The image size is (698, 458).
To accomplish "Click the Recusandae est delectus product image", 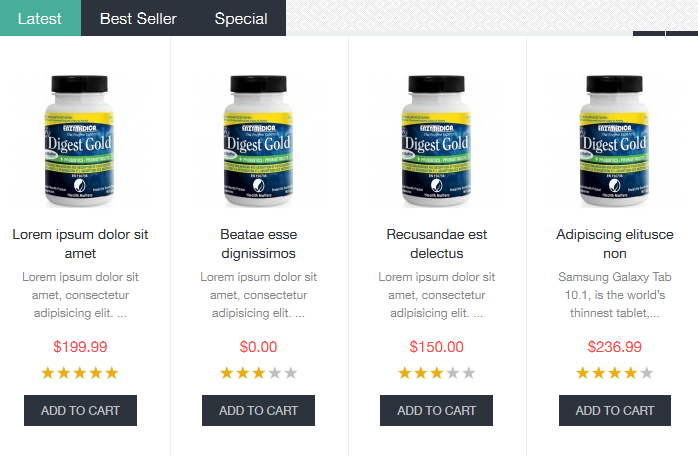I will point(436,140).
